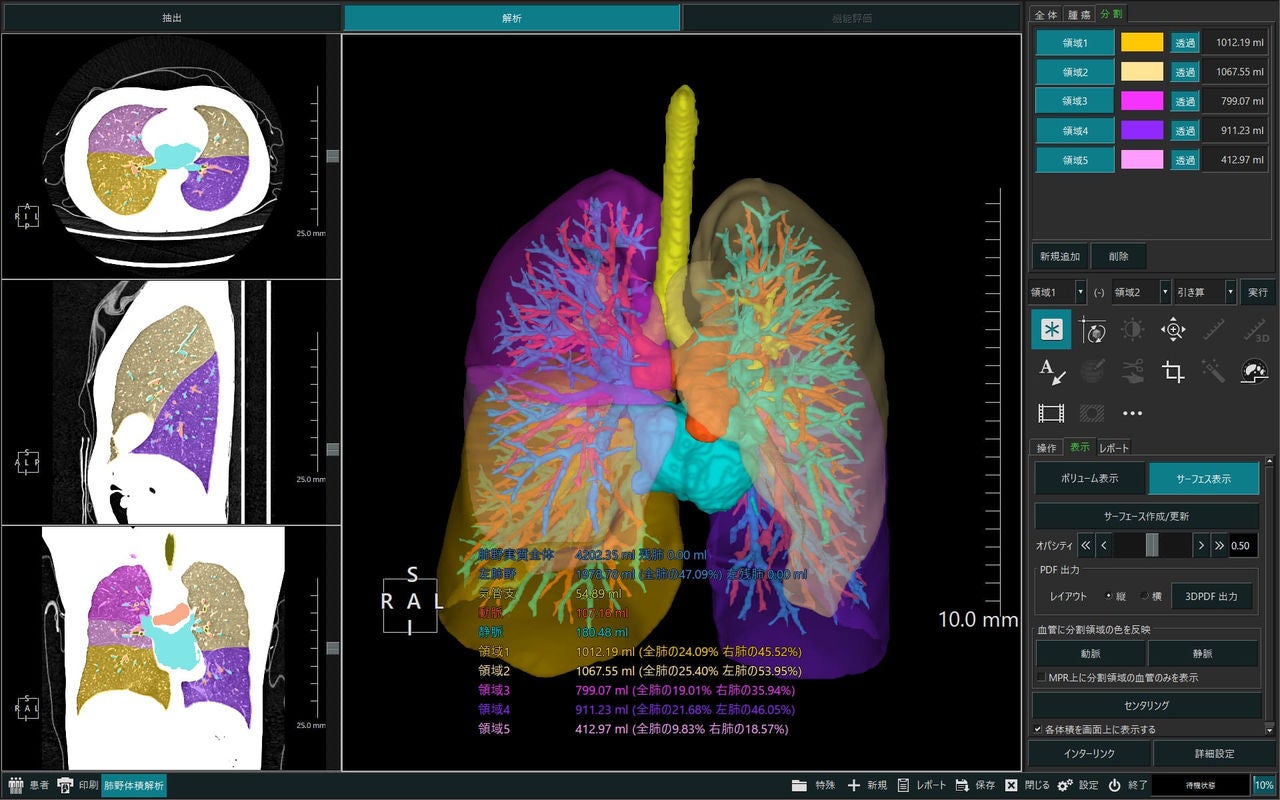Image resolution: width=1280 pixels, height=800 pixels.
Task: Toggle transparency (透過) for 領域3
Action: pos(1185,101)
